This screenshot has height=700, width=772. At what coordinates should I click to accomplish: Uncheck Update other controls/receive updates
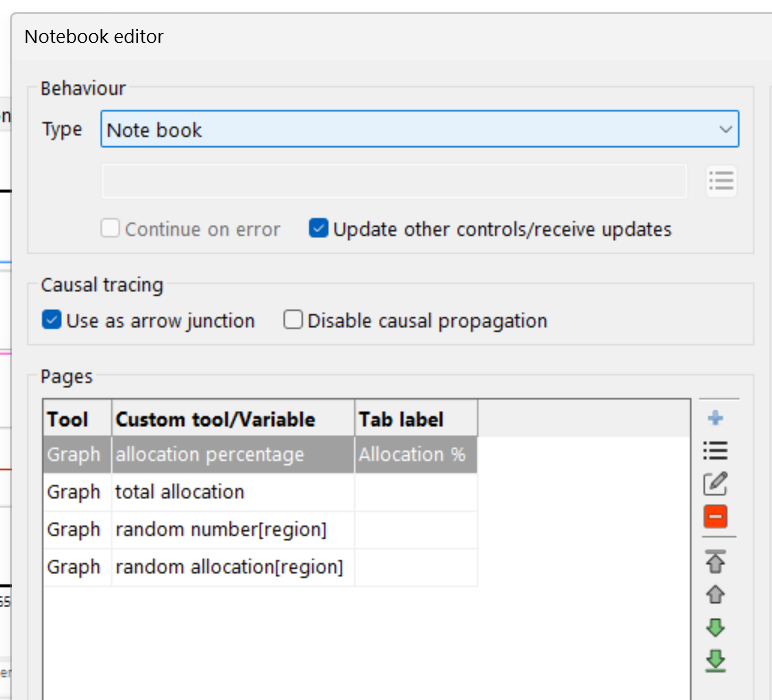point(319,228)
